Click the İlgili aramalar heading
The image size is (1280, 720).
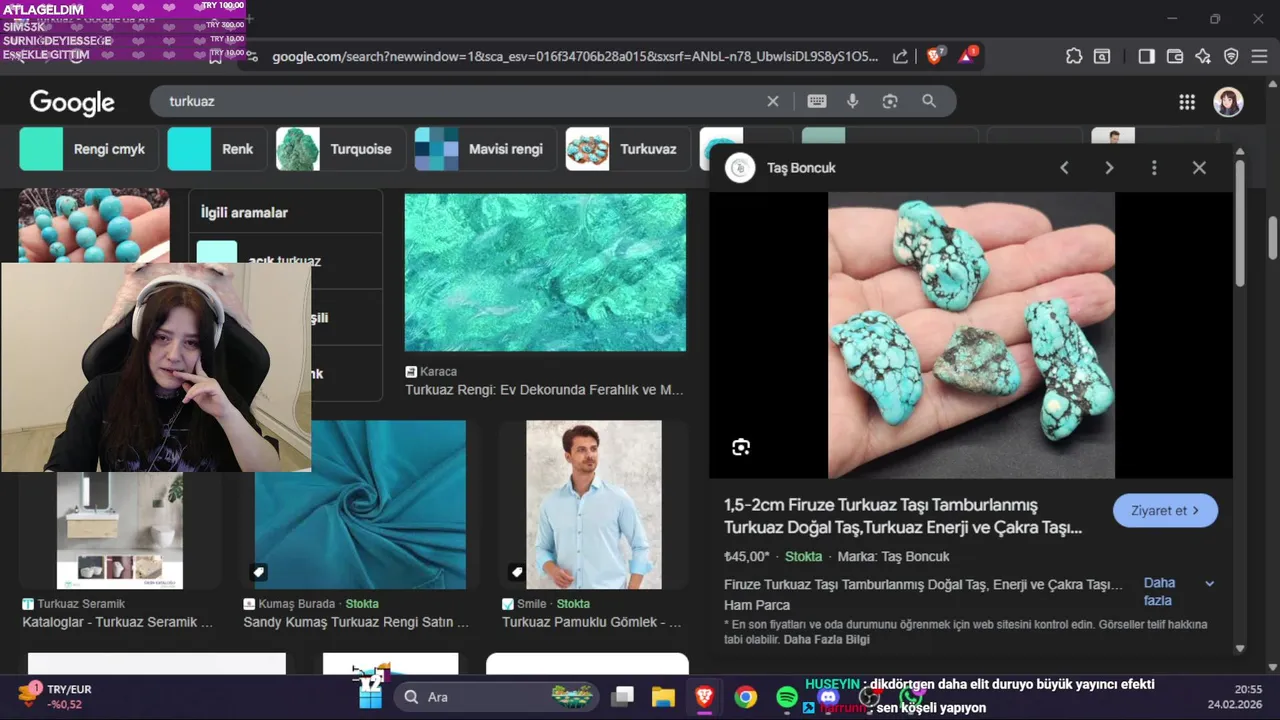(x=244, y=212)
